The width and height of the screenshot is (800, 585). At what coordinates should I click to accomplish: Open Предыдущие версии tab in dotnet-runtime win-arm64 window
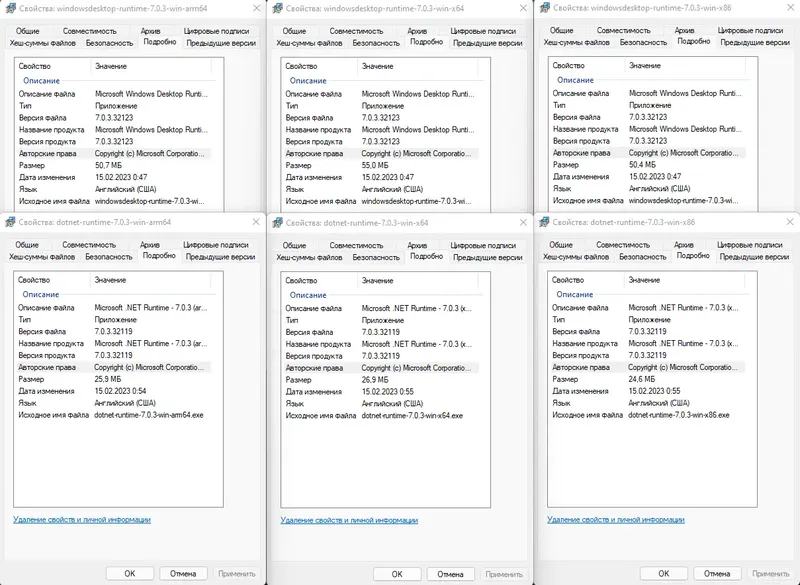coord(220,257)
